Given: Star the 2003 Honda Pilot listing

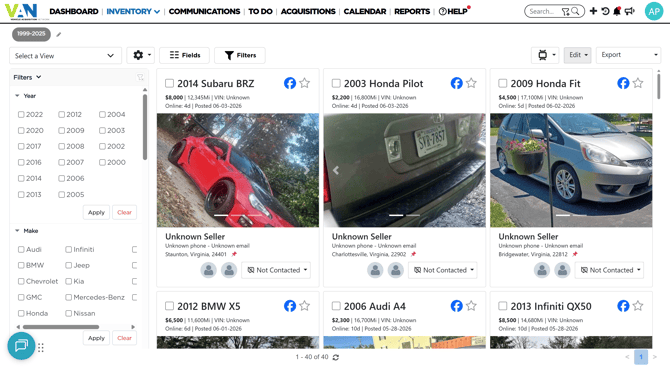Looking at the screenshot, I should coord(471,83).
